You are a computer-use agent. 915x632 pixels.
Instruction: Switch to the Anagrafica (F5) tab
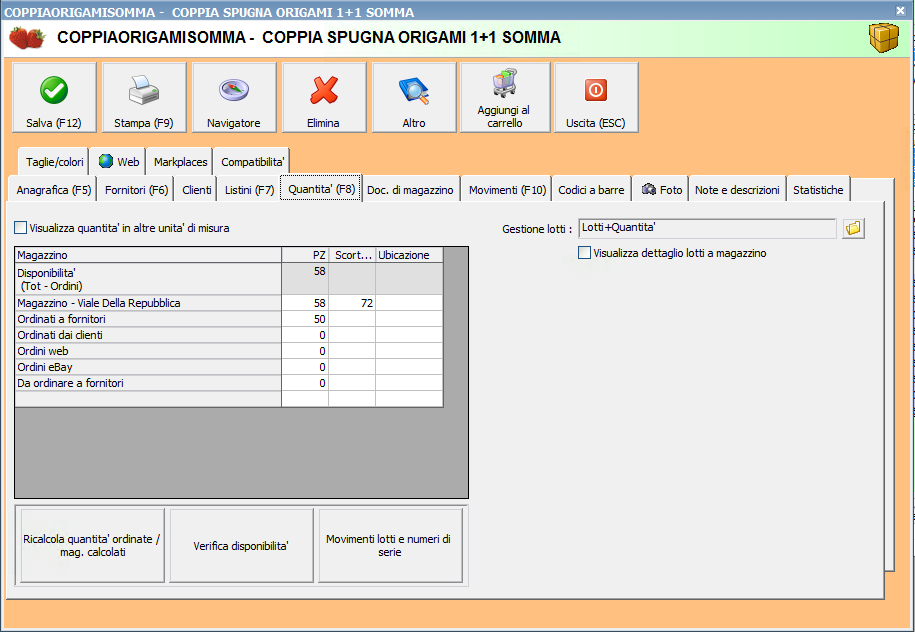[x=54, y=190]
